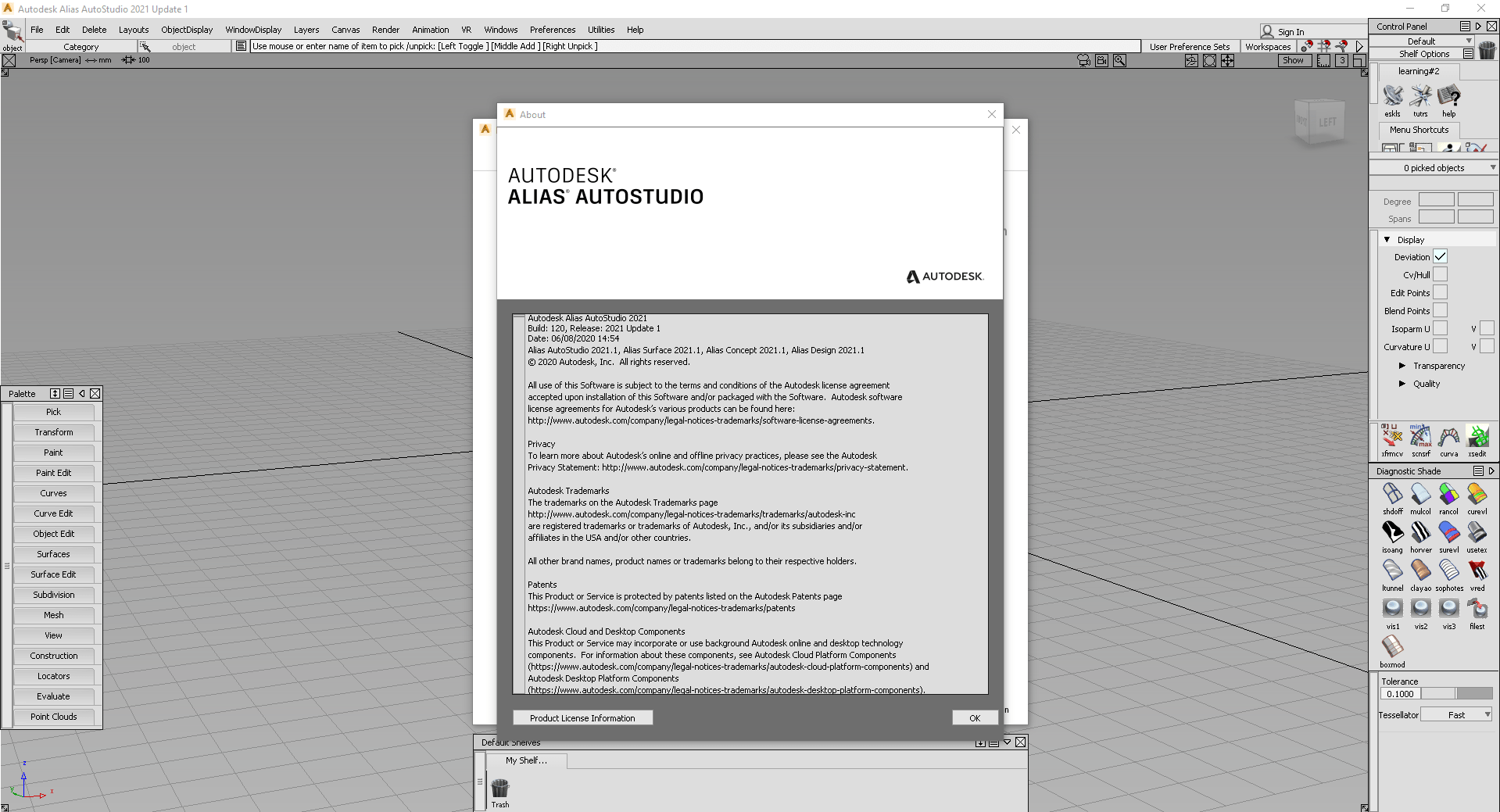Turn shading off with shdoff icon
This screenshot has height=812, width=1500.
click(1392, 494)
